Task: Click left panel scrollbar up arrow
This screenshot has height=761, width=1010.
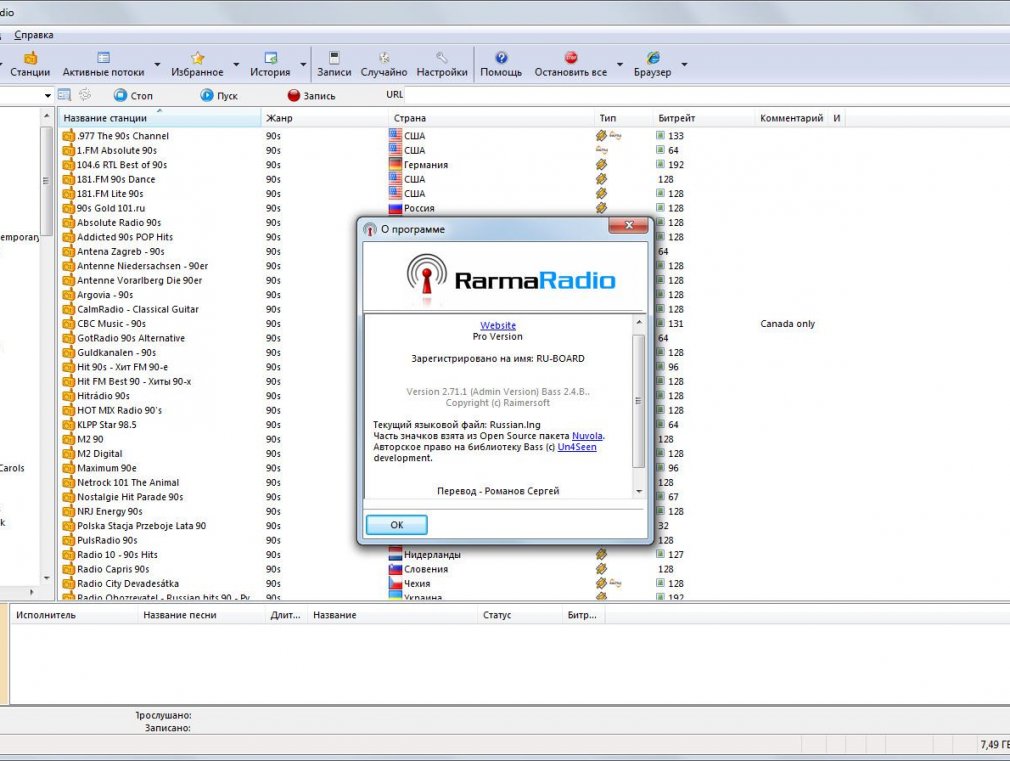Action: 46,116
